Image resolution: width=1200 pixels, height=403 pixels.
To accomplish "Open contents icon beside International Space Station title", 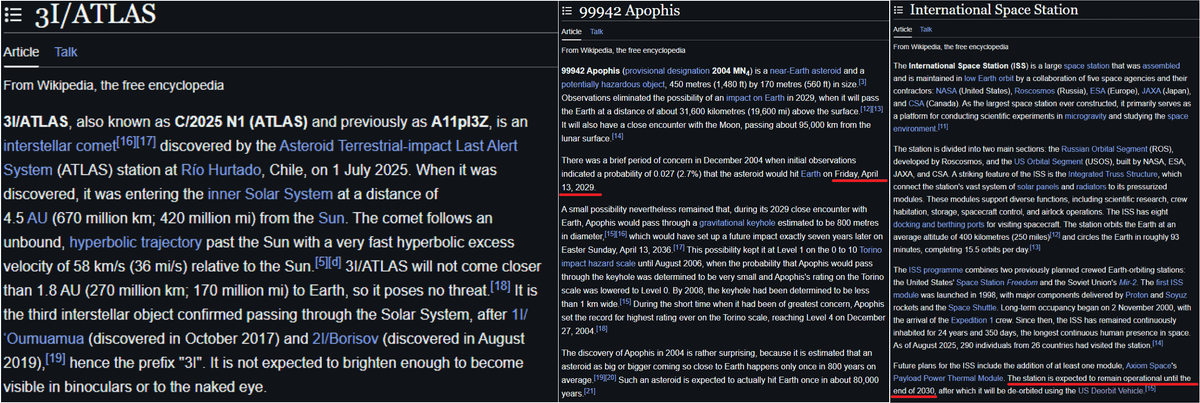I will coord(899,11).
